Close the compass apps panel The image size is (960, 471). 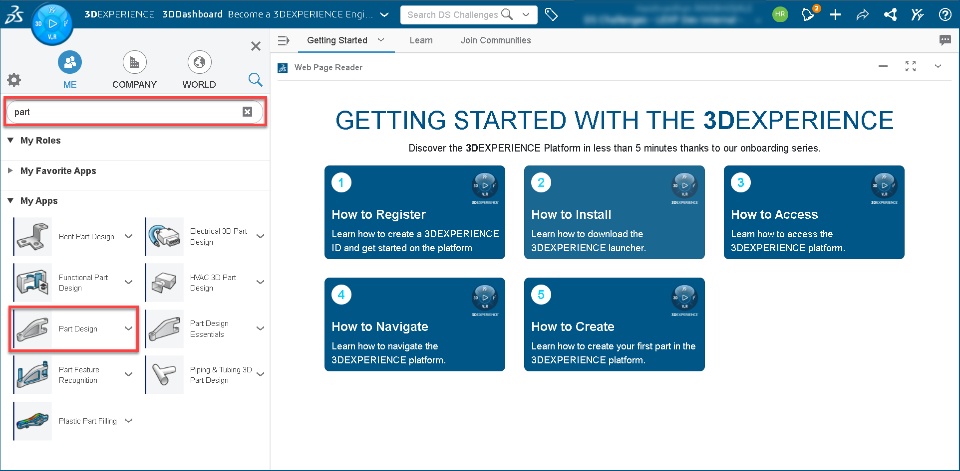pyautogui.click(x=256, y=46)
